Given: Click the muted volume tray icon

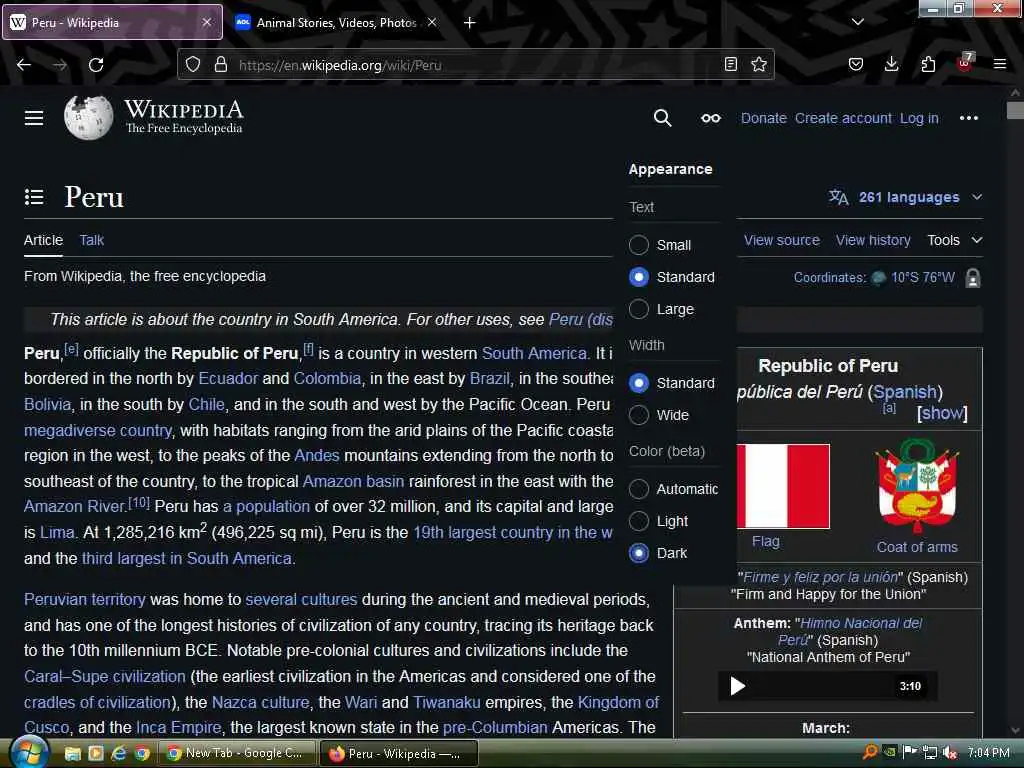Looking at the screenshot, I should 950,753.
